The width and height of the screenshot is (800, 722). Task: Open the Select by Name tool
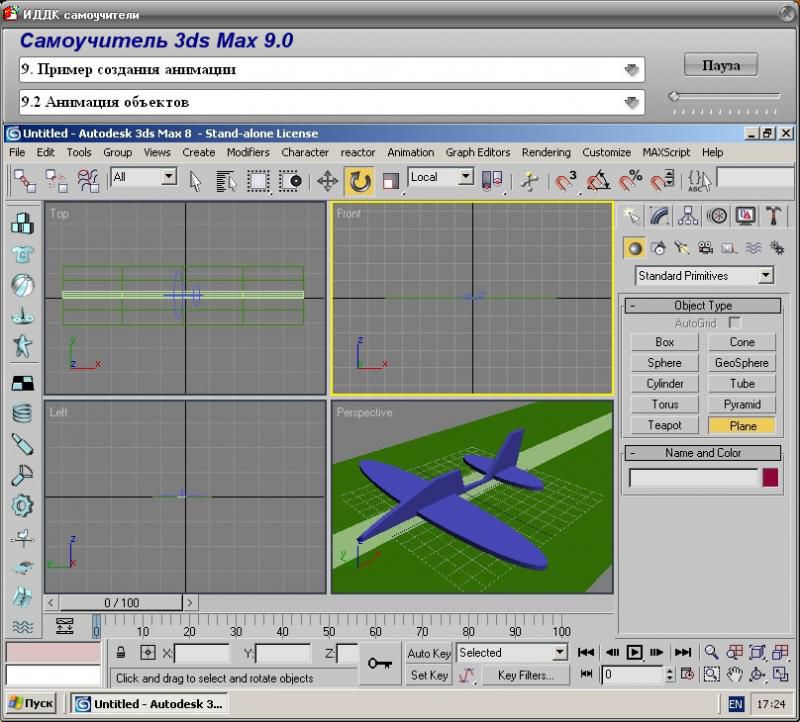point(226,181)
